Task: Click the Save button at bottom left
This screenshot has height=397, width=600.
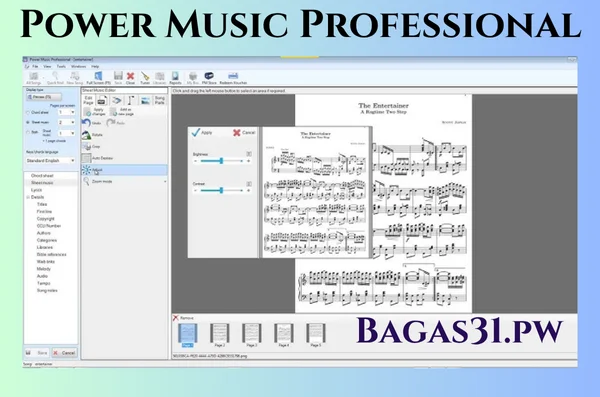Action: tap(37, 353)
